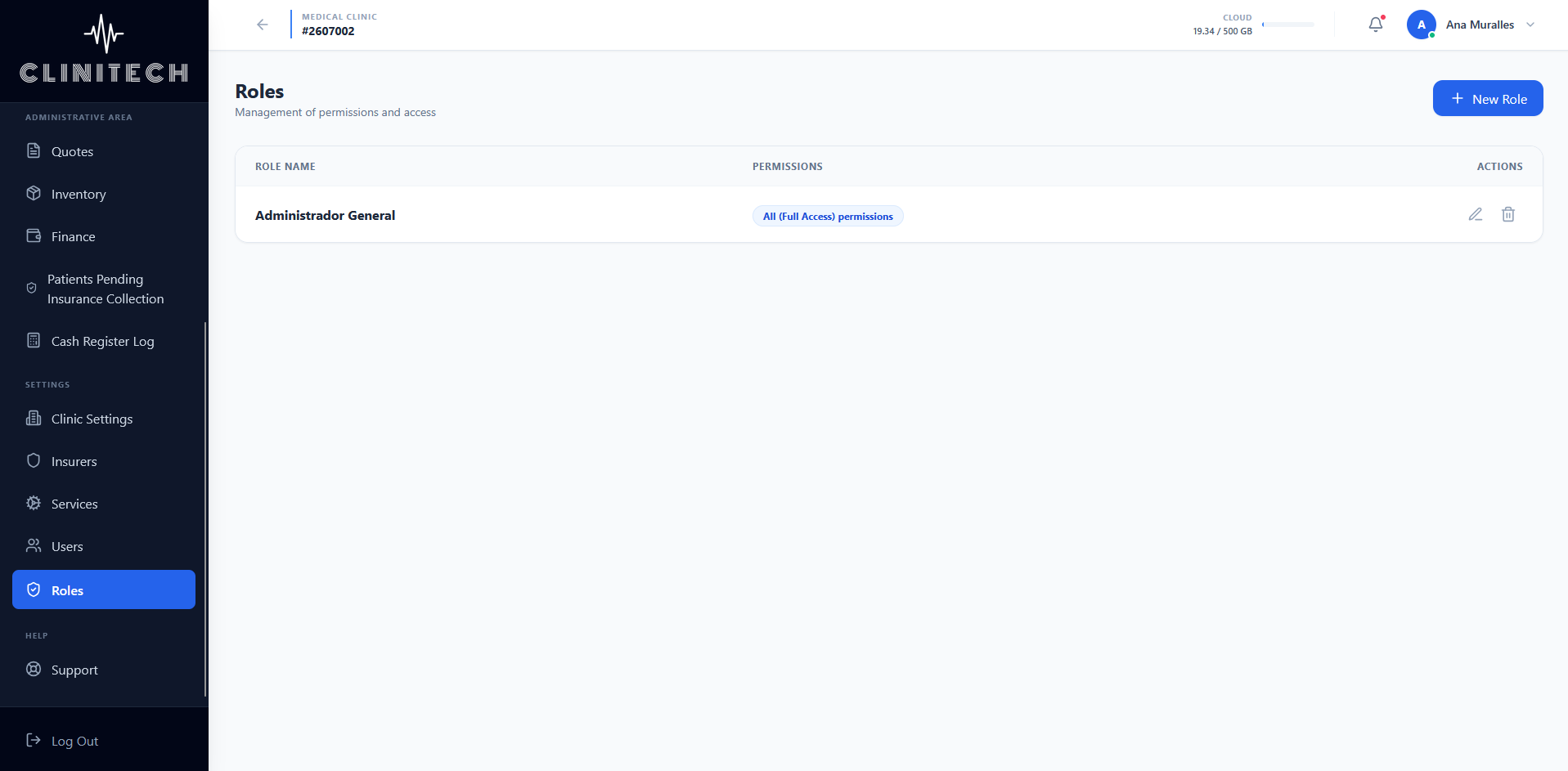
Task: Click the Inventory box icon
Action: point(34,193)
